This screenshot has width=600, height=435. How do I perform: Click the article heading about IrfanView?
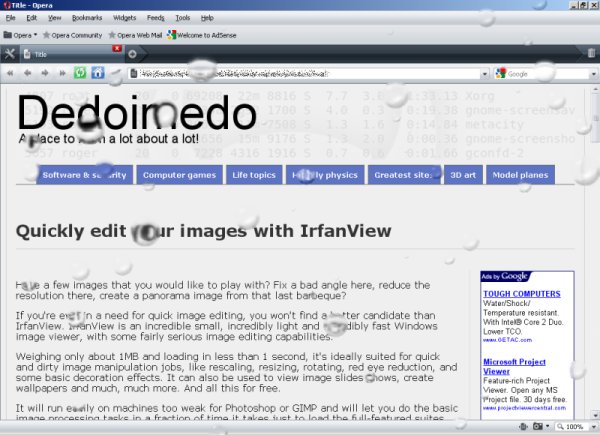click(204, 231)
